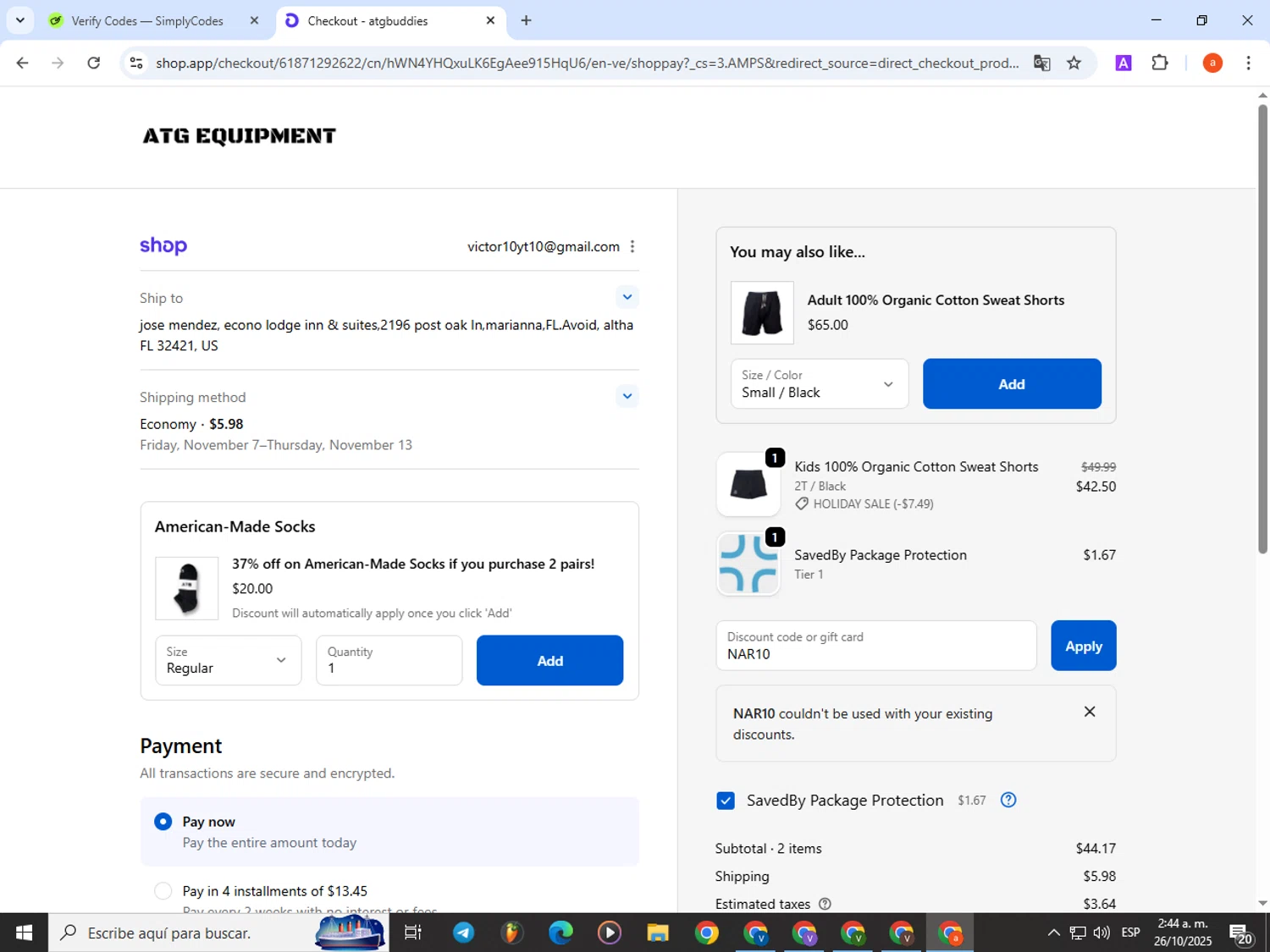Click the address bar URL
Screen dimensions: 1270x952
click(587, 63)
